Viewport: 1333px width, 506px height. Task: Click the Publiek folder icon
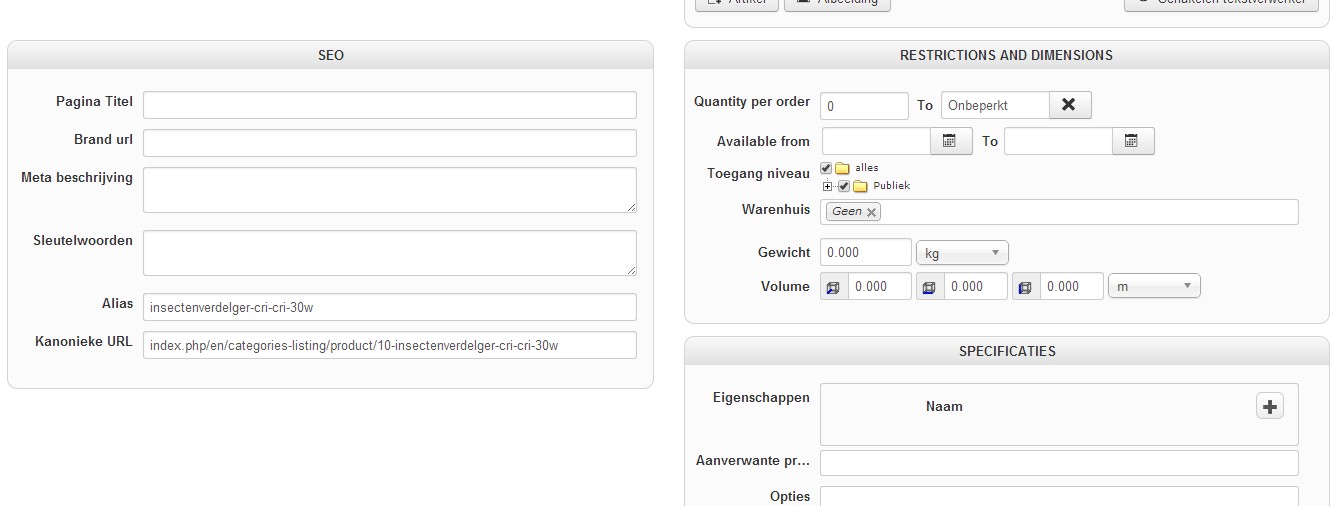[860, 186]
